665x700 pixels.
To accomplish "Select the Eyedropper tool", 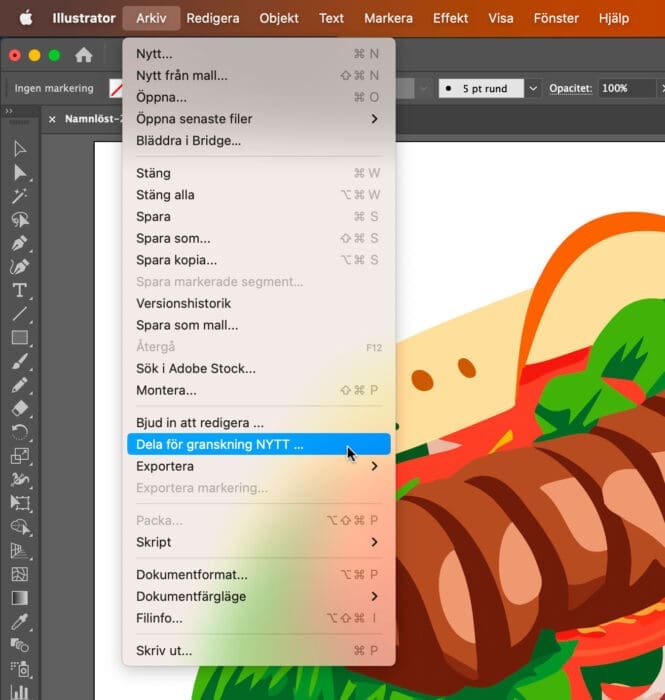I will (x=20, y=621).
